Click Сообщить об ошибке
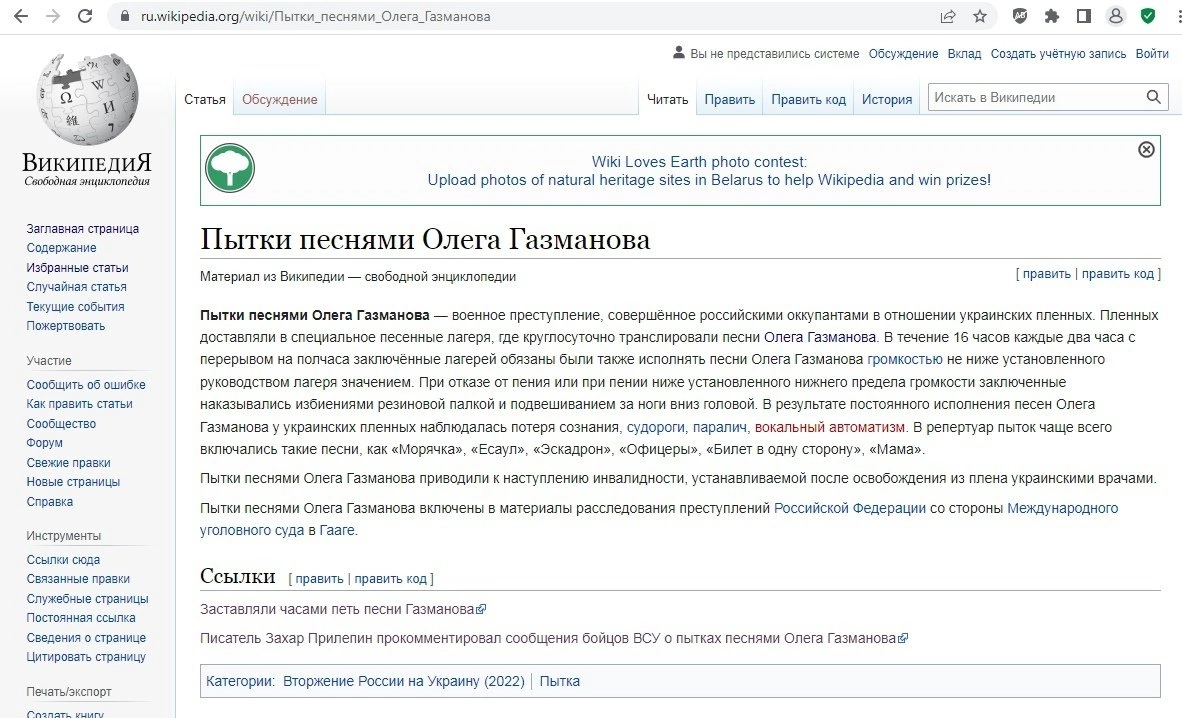Image resolution: width=1182 pixels, height=718 pixels. pos(86,385)
